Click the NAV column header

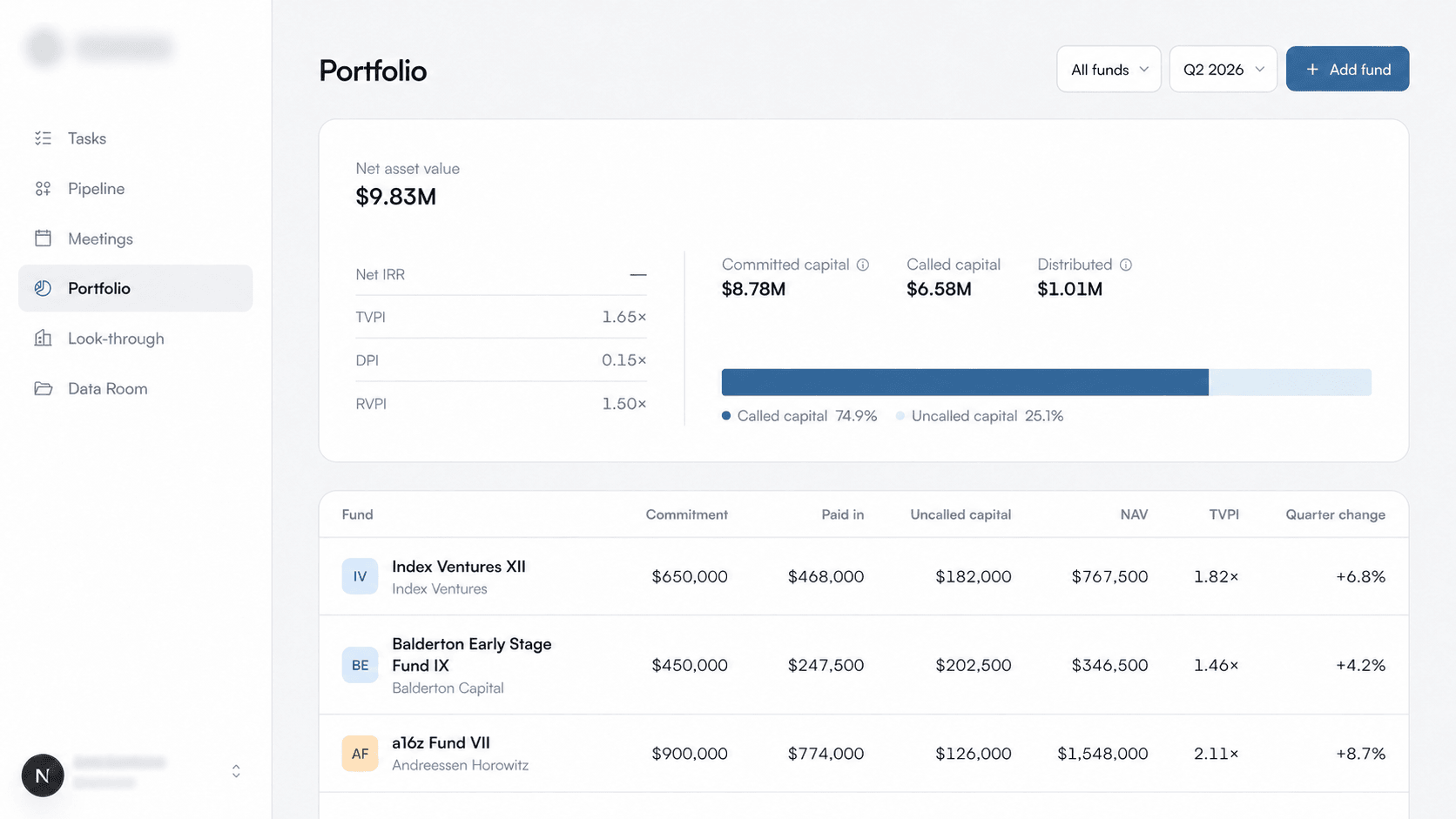click(1134, 514)
